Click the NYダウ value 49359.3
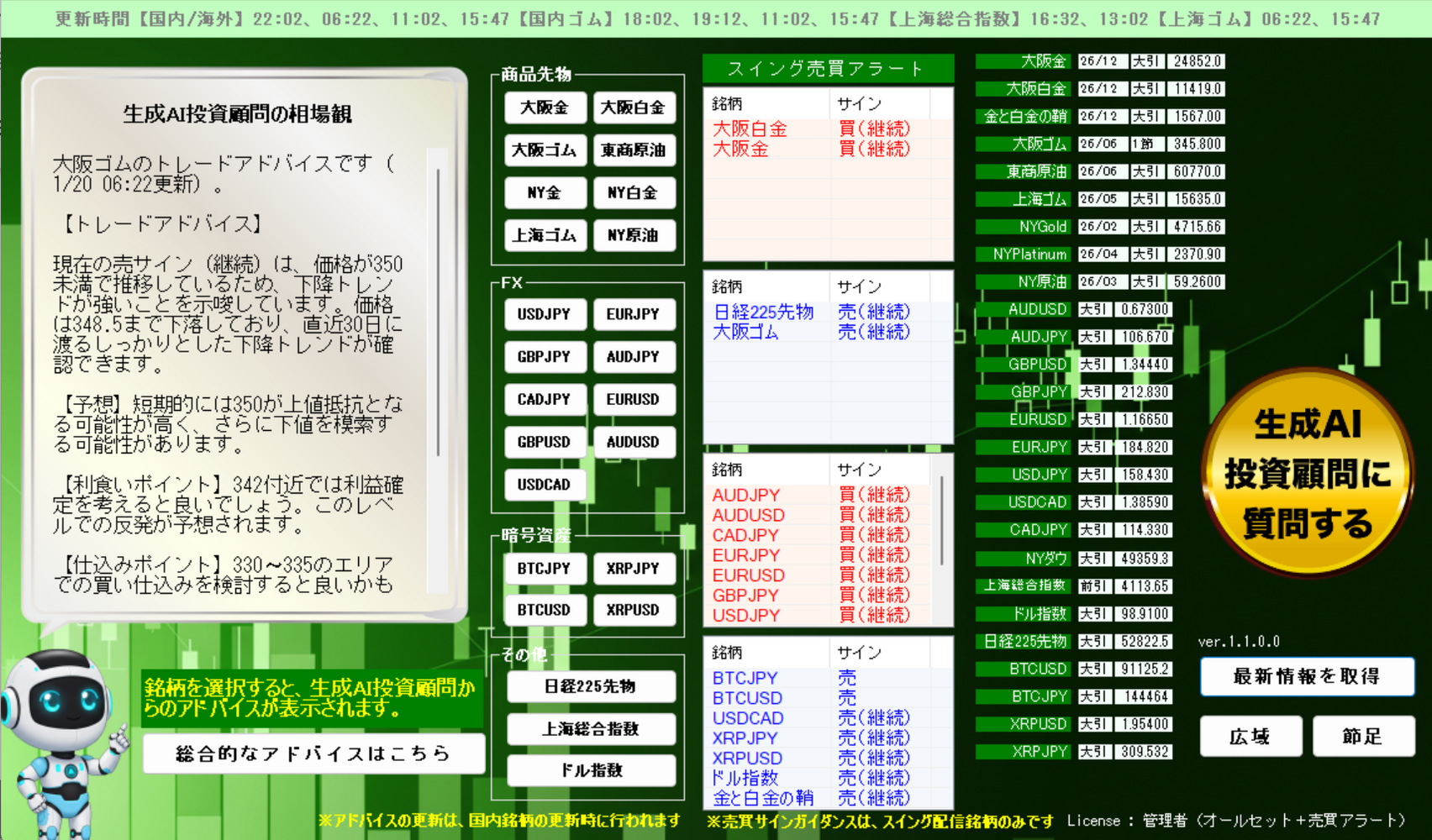 click(1144, 558)
